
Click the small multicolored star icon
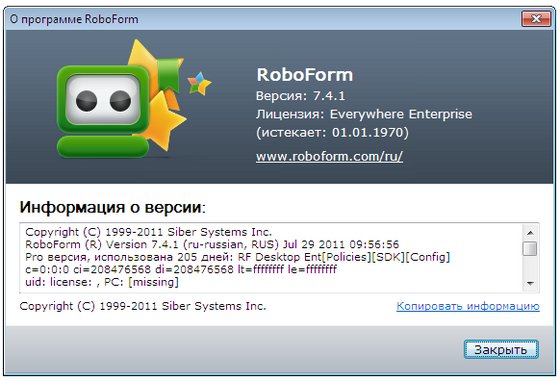tap(199, 84)
